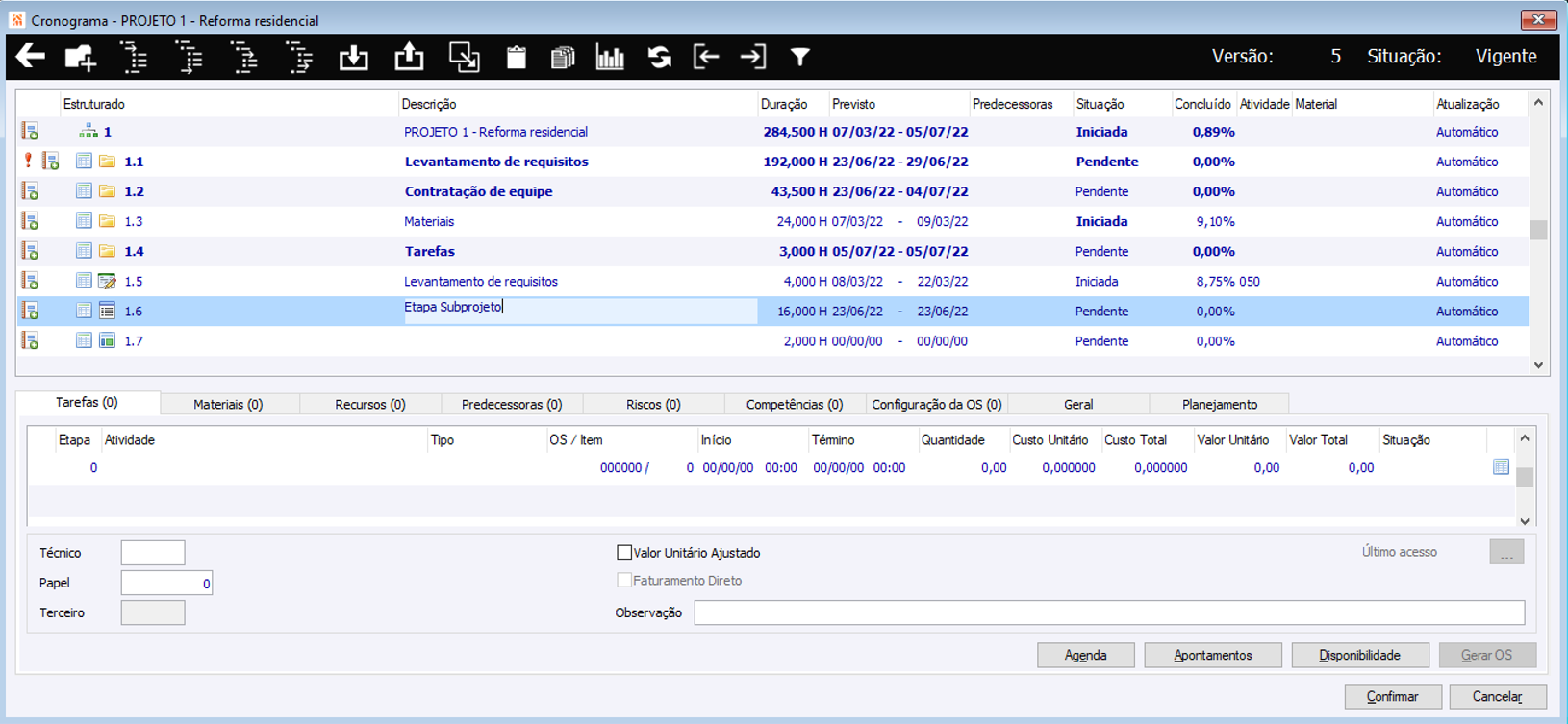The height and width of the screenshot is (724, 1568).
Task: Open the Competências (0) tab
Action: [x=795, y=405]
